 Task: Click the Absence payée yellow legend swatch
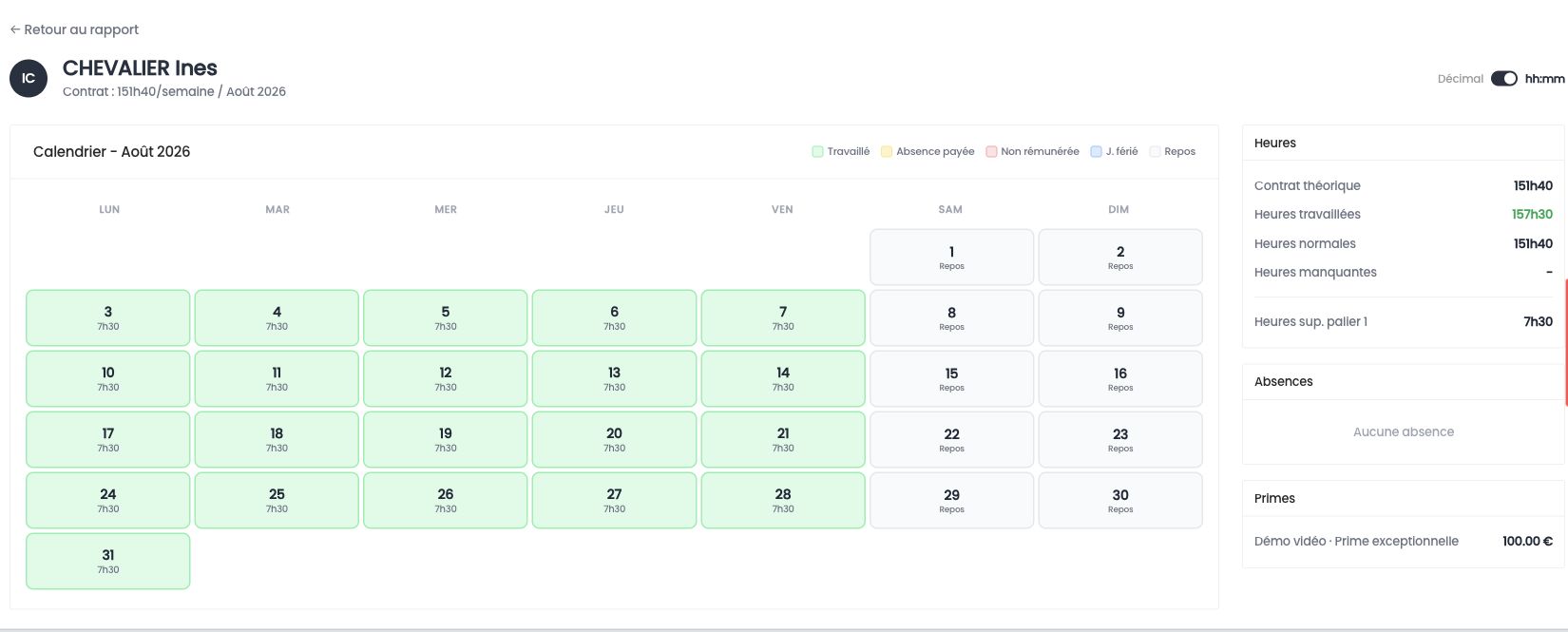tap(887, 151)
